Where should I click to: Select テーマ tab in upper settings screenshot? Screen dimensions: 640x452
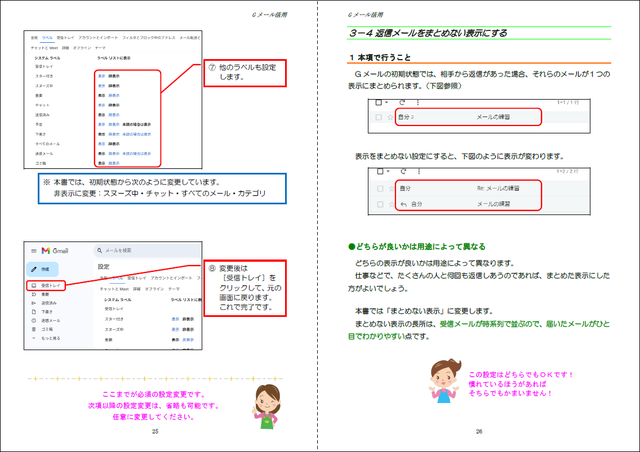(100, 48)
